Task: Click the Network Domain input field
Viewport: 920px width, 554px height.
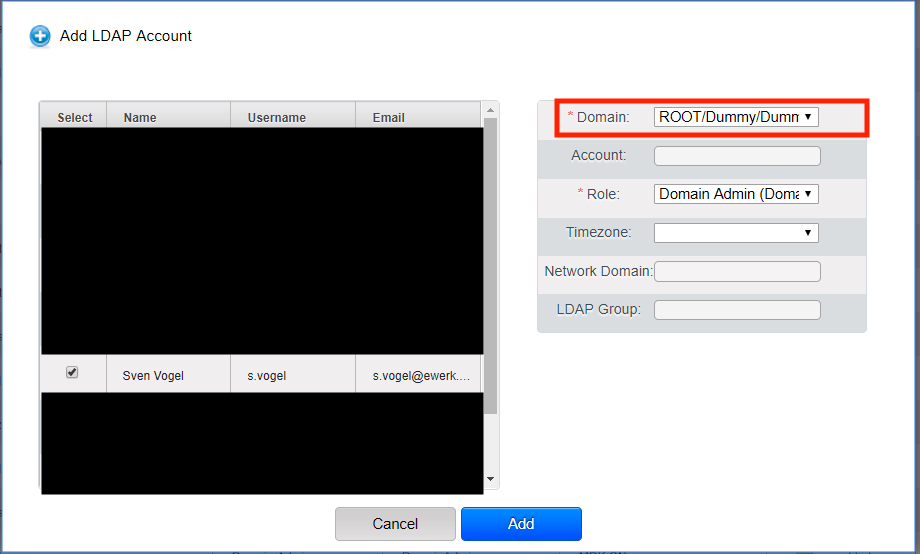Action: click(x=737, y=271)
